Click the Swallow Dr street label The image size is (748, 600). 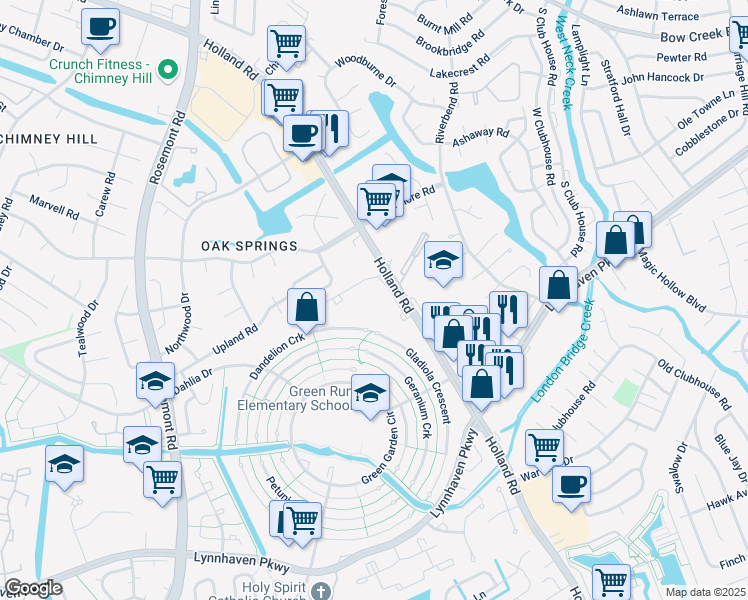(x=680, y=467)
